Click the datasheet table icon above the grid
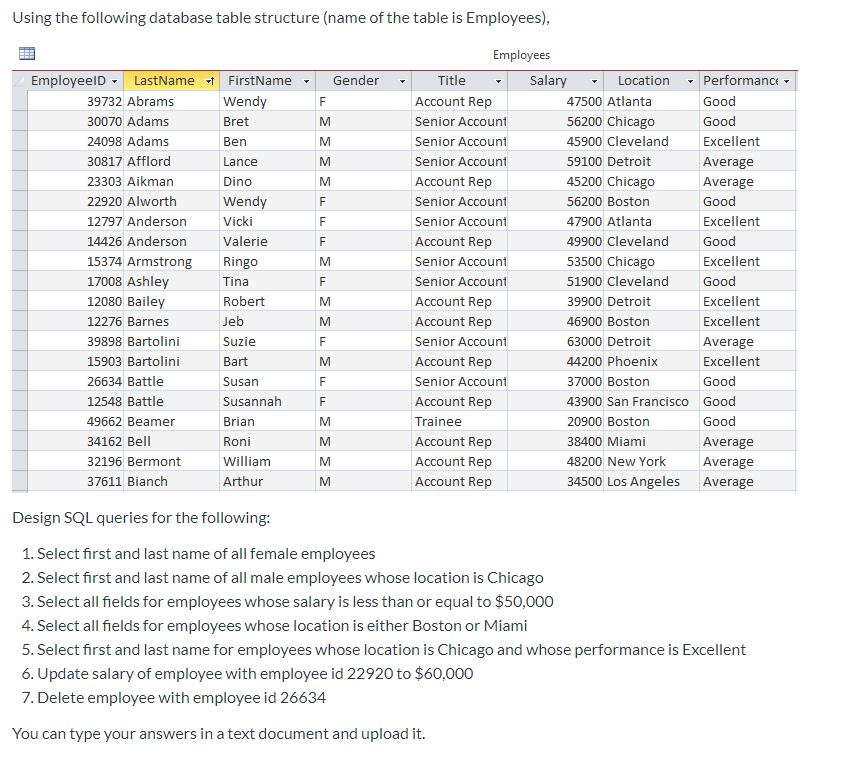The height and width of the screenshot is (761, 851). click(x=27, y=52)
